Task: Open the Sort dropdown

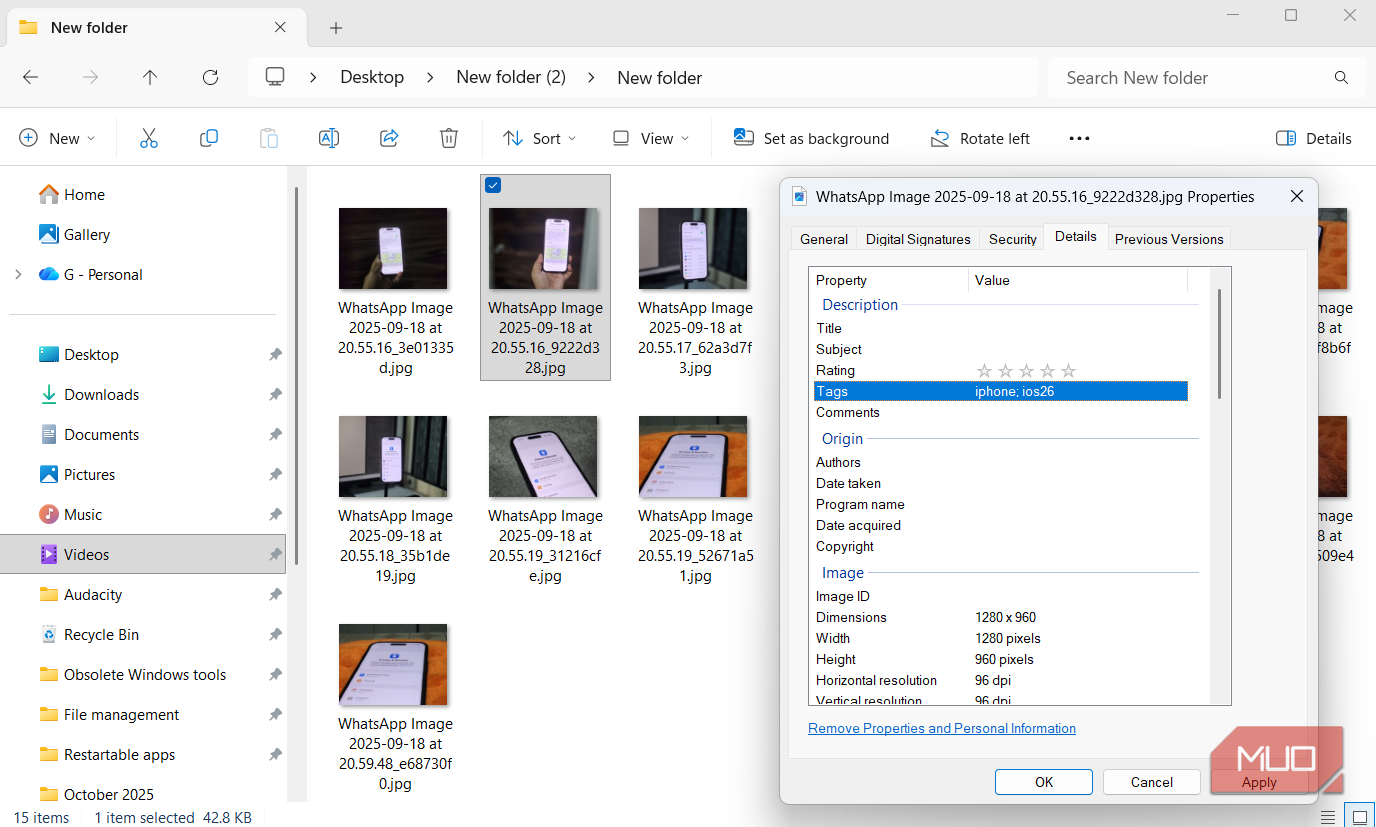Action: point(540,138)
